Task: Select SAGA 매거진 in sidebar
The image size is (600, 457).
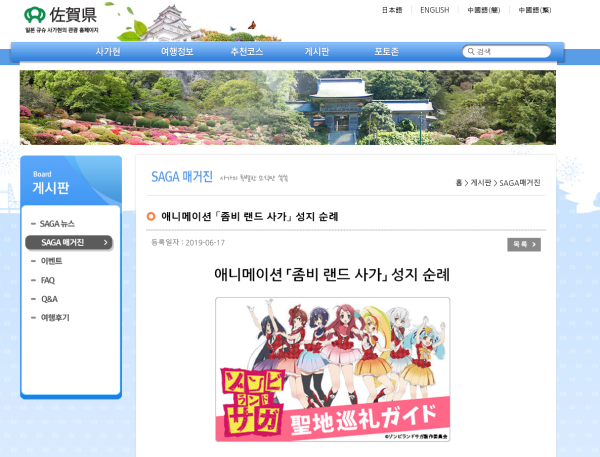Action: [69, 243]
